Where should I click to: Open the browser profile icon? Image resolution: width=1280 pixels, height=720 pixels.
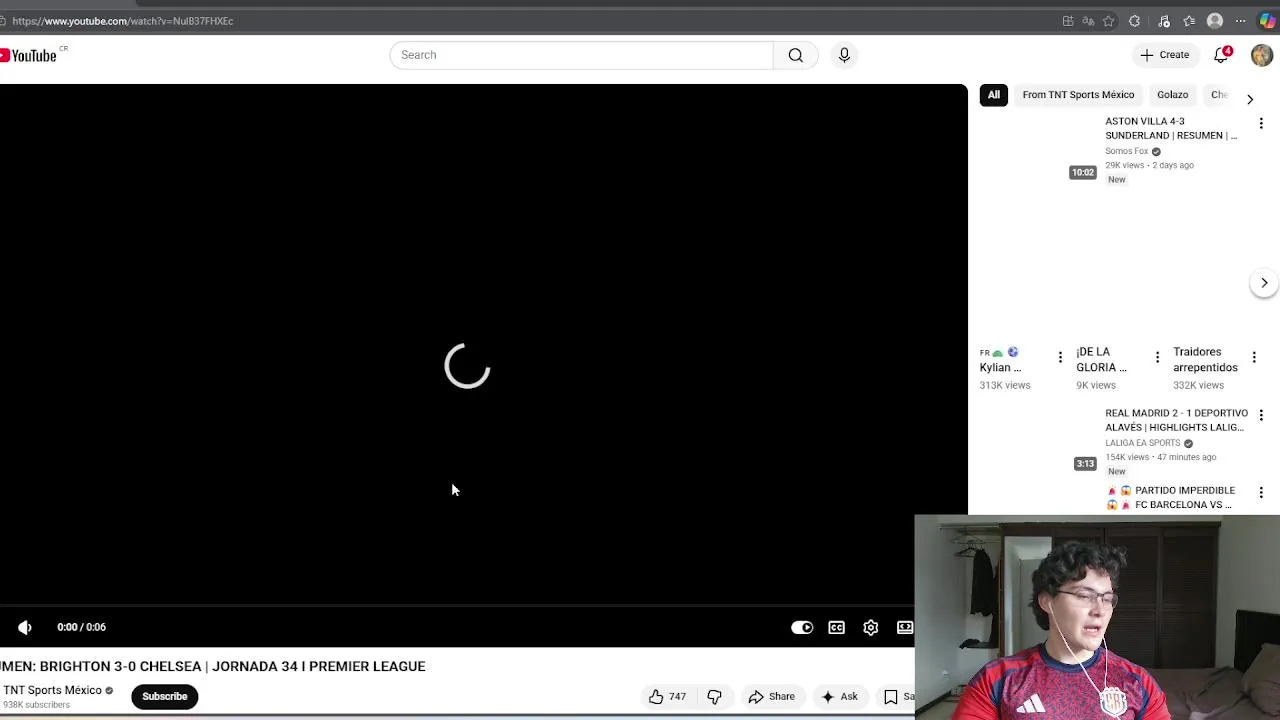pos(1215,21)
